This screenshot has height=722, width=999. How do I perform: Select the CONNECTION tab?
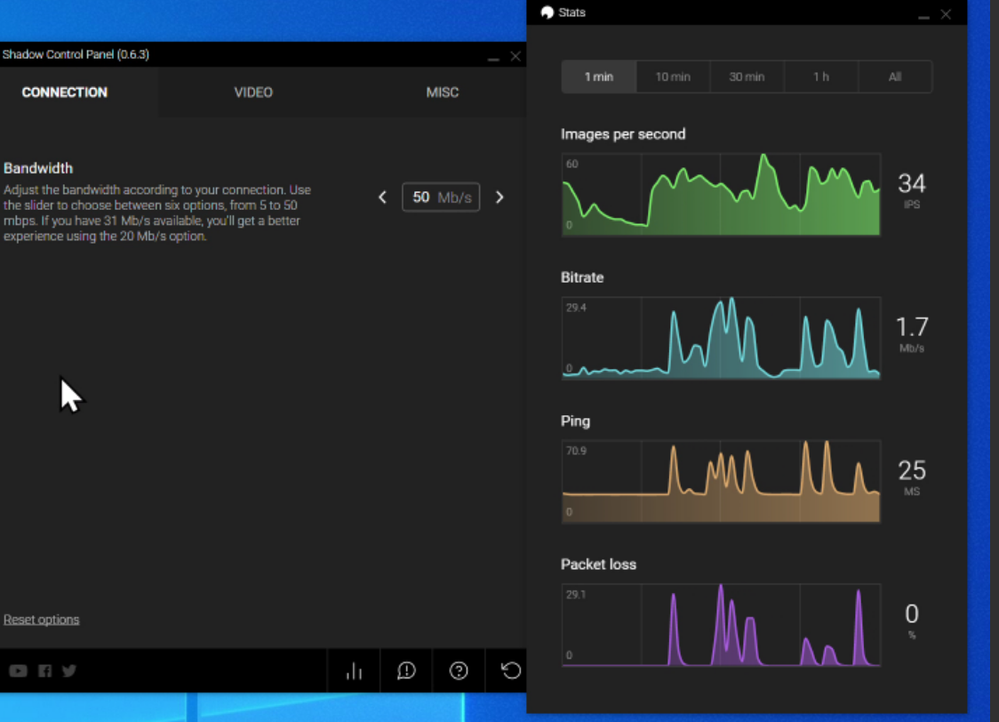[x=65, y=92]
